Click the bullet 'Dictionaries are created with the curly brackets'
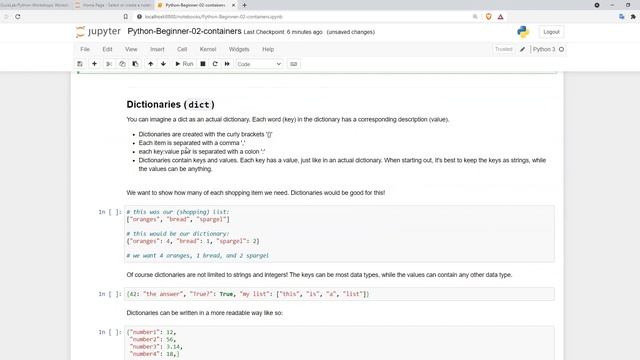Image resolution: width=640 pixels, height=360 pixels. click(205, 134)
